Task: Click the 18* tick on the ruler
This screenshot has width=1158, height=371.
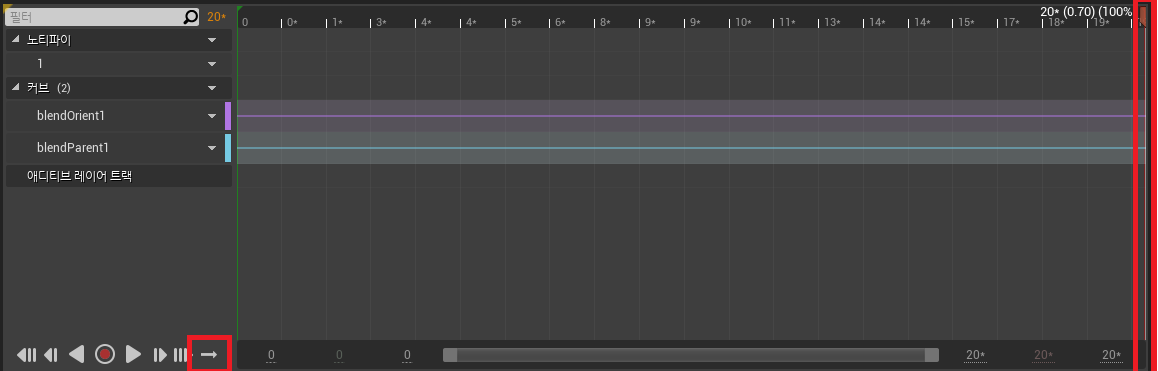Action: [1057, 22]
